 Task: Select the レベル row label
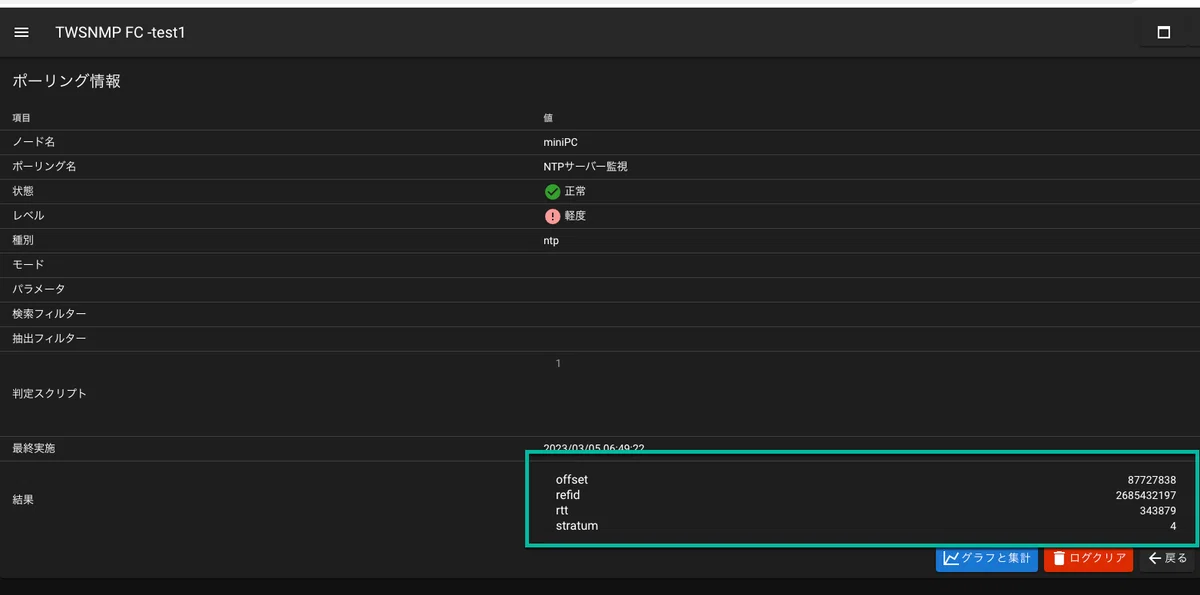coord(28,216)
